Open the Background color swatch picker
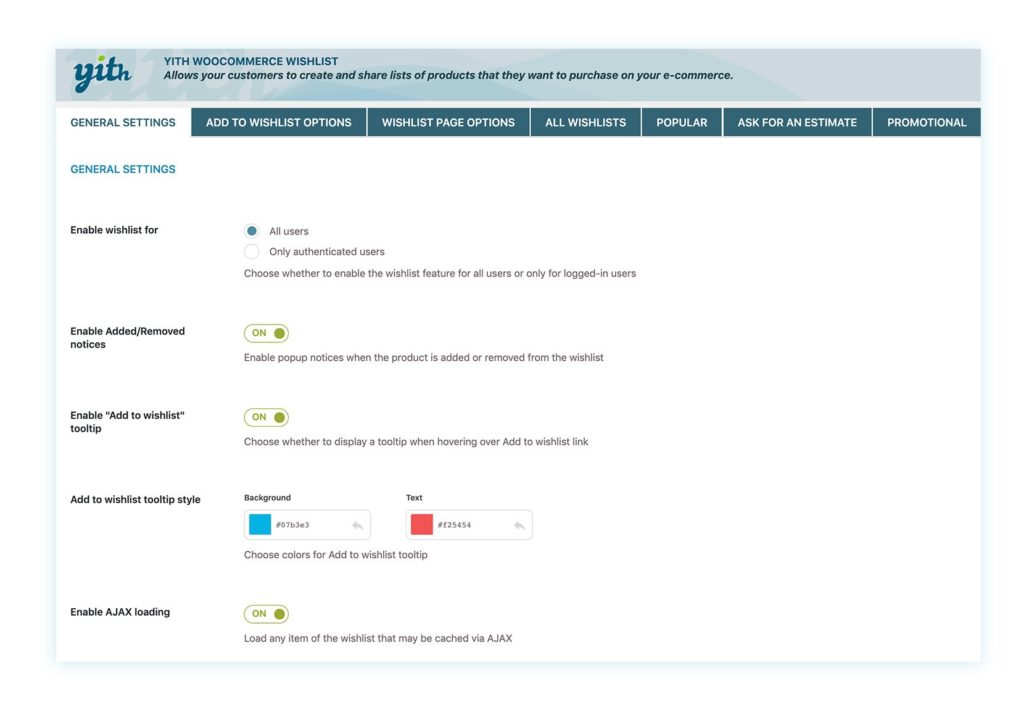The width and height of the screenshot is (1024, 726). pos(260,524)
